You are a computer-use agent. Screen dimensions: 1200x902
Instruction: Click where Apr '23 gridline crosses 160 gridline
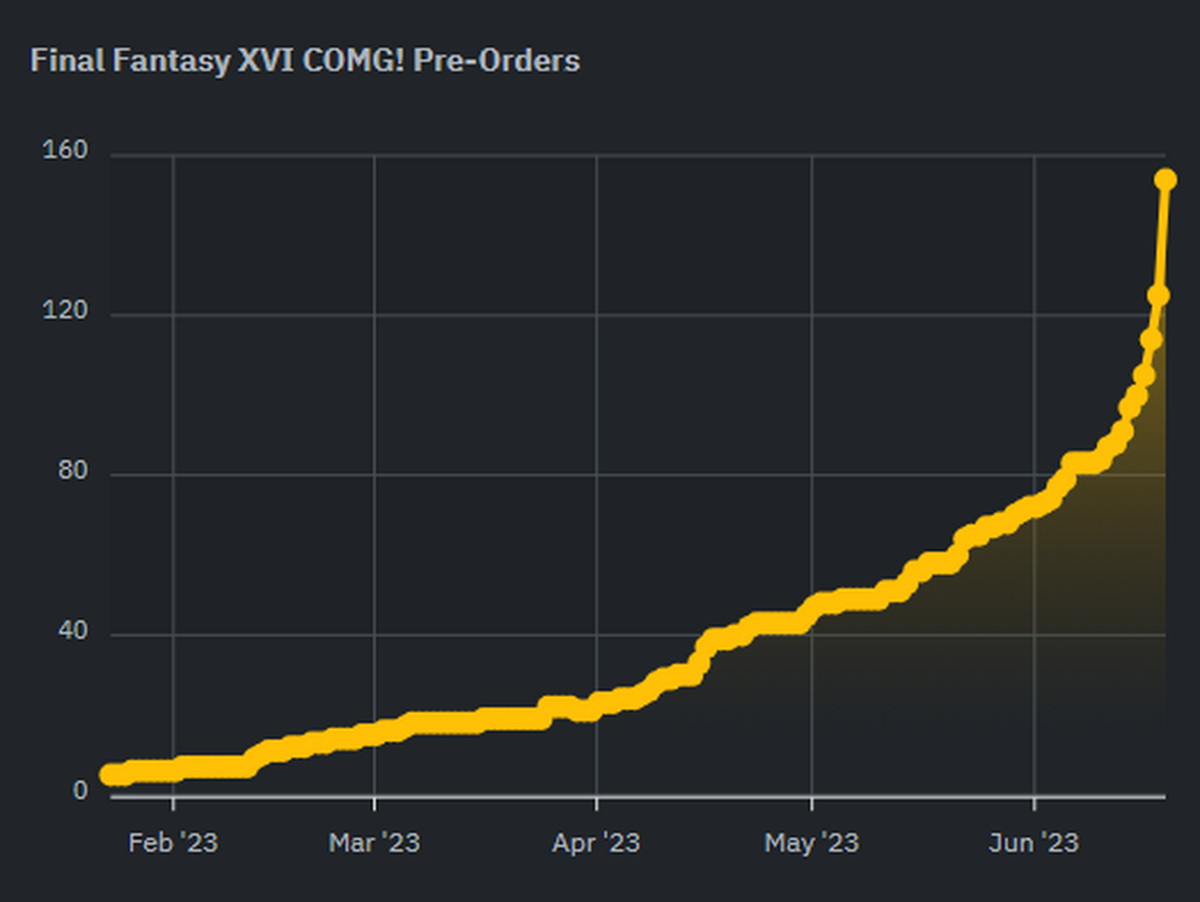tap(596, 155)
